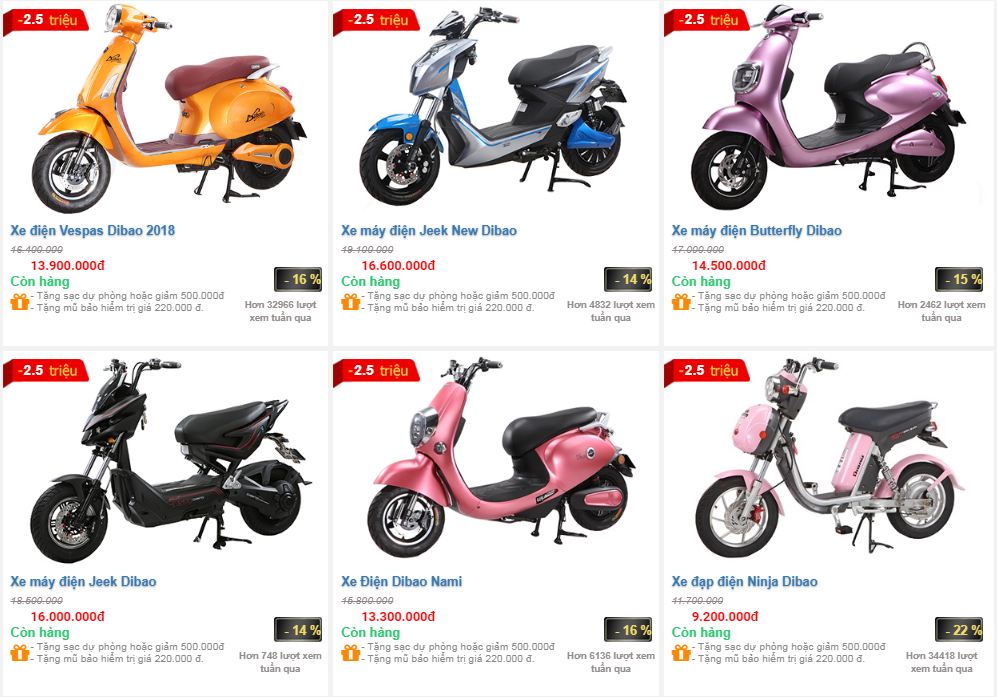Select the orange Vespas scooter image
This screenshot has width=997, height=697.
[x=168, y=108]
